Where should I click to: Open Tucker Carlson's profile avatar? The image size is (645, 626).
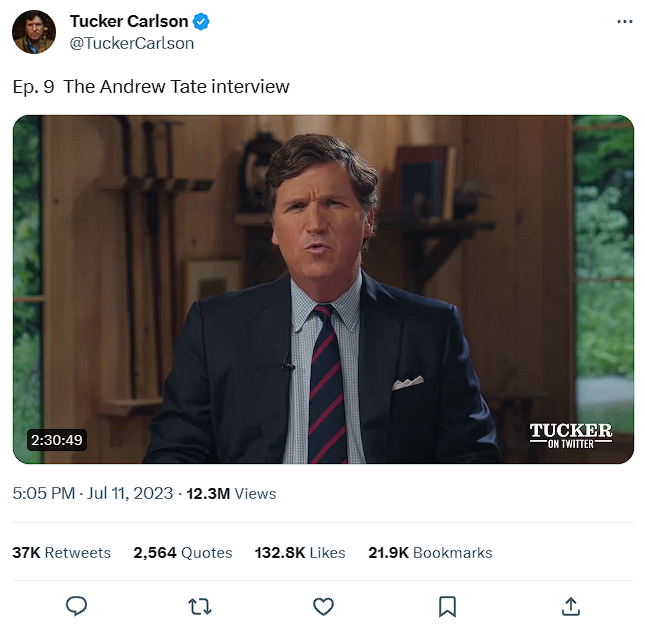34,32
